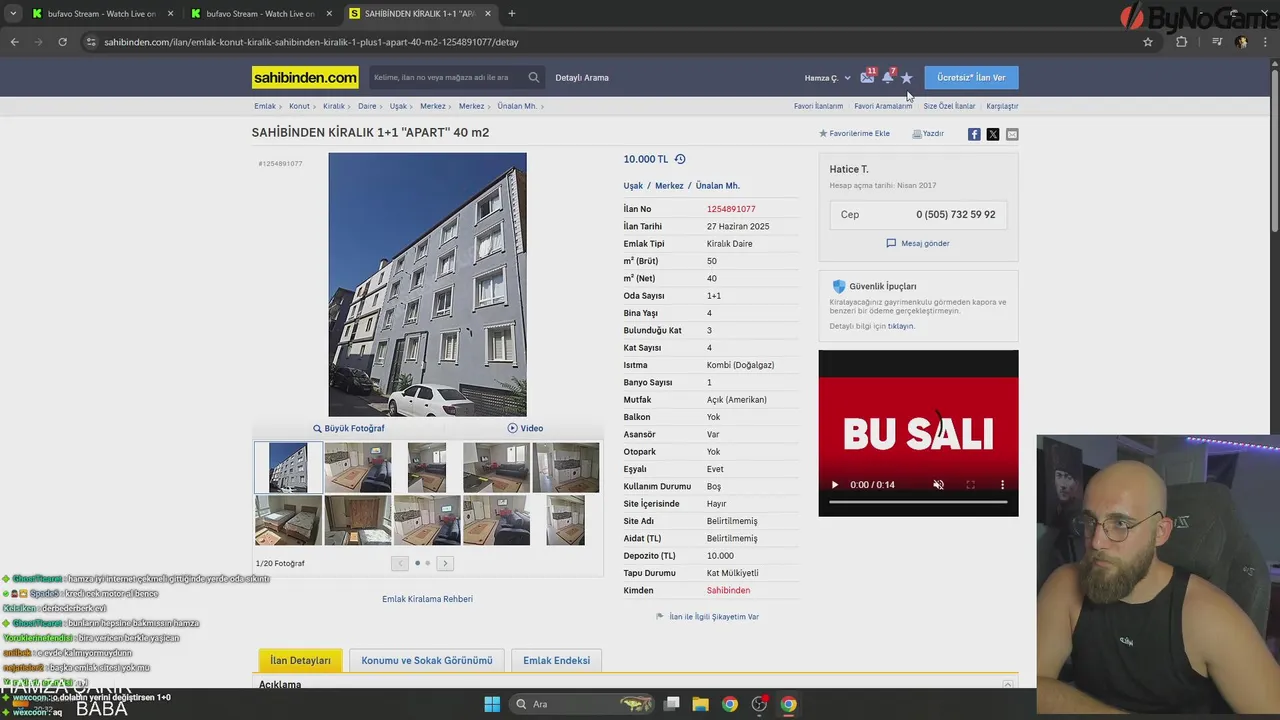
Task: Click Yazdır print link
Action: [x=928, y=133]
